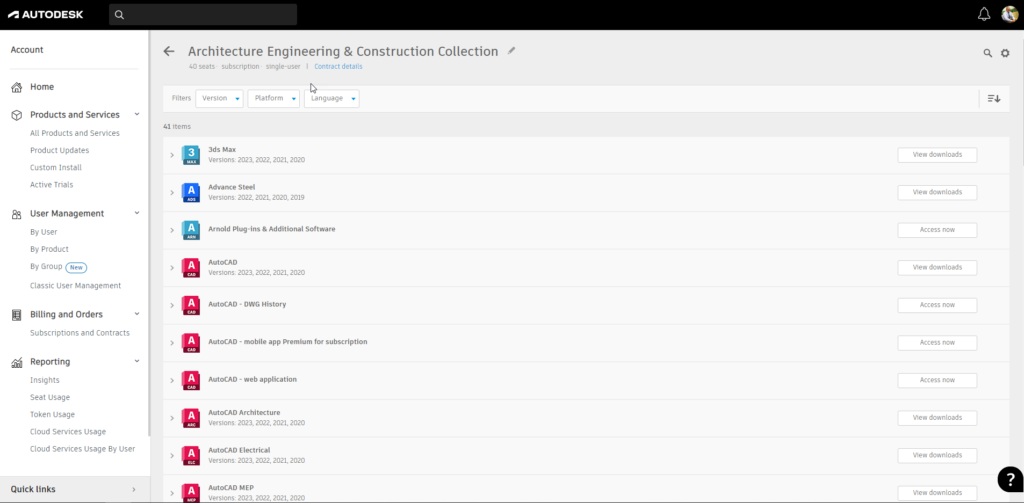
Task: Access now for Arnold Plug-ins
Action: tap(937, 230)
